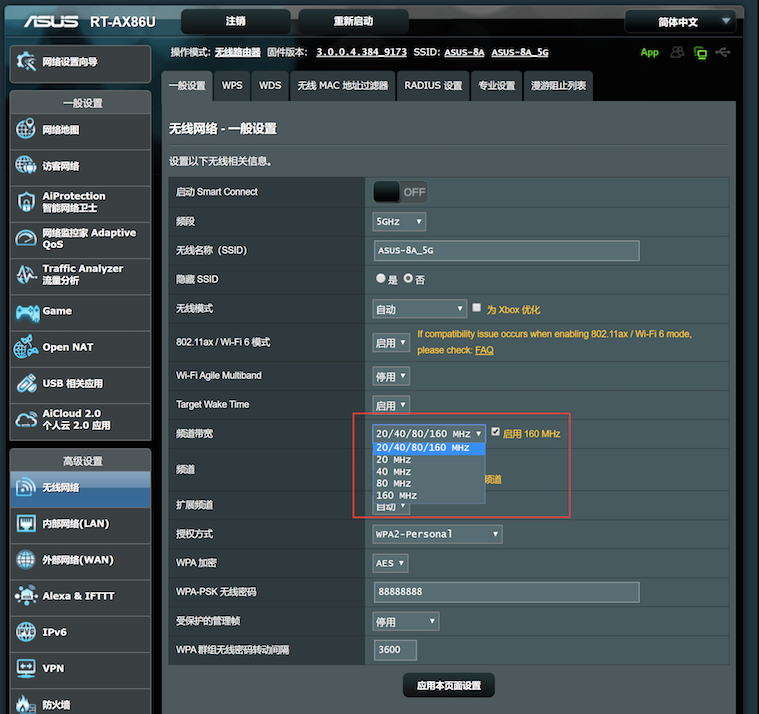Open the RADIUS settings tab
The image size is (759, 714).
pos(433,86)
